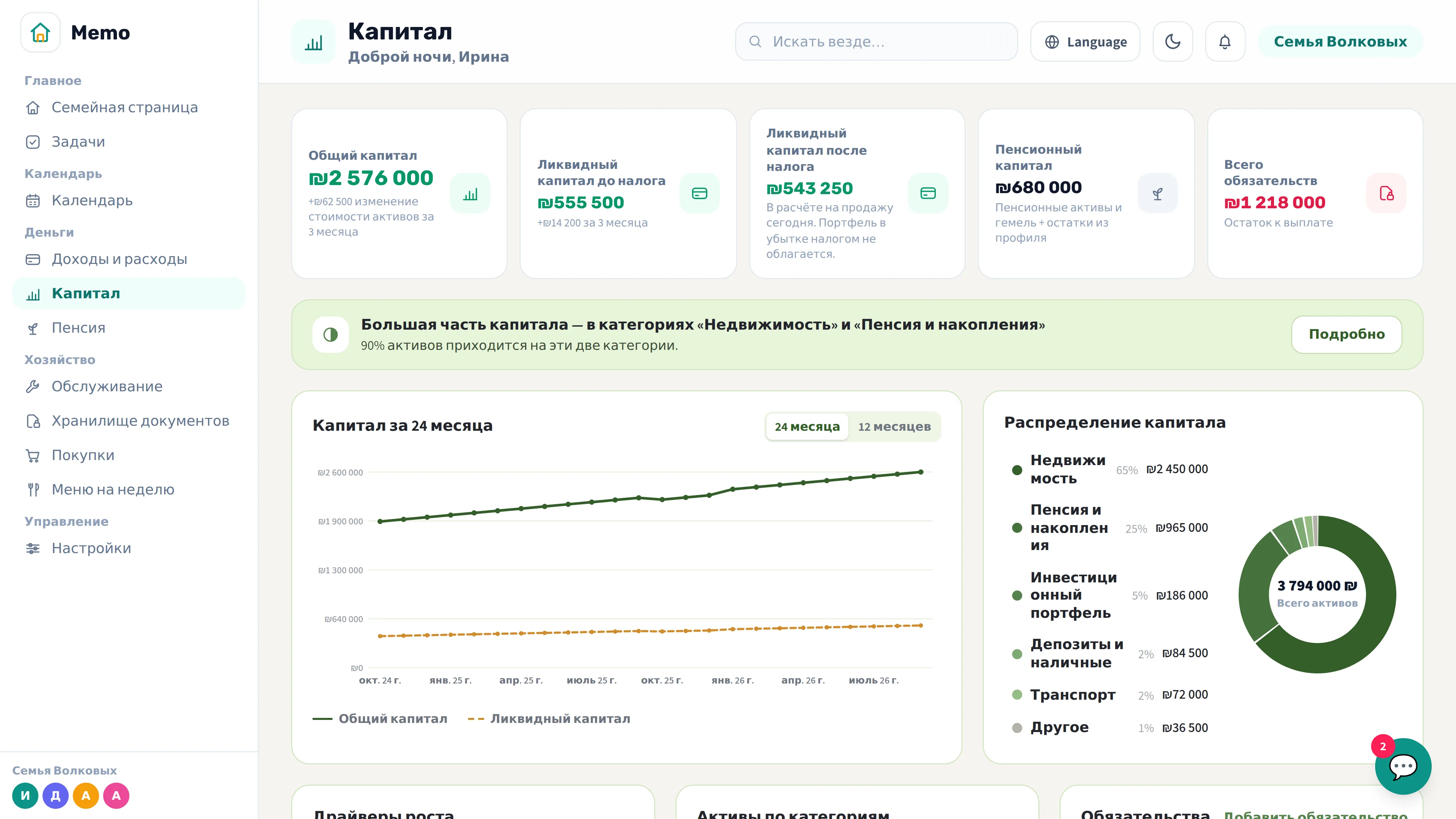Click the Задачи checkbox icon

(33, 142)
